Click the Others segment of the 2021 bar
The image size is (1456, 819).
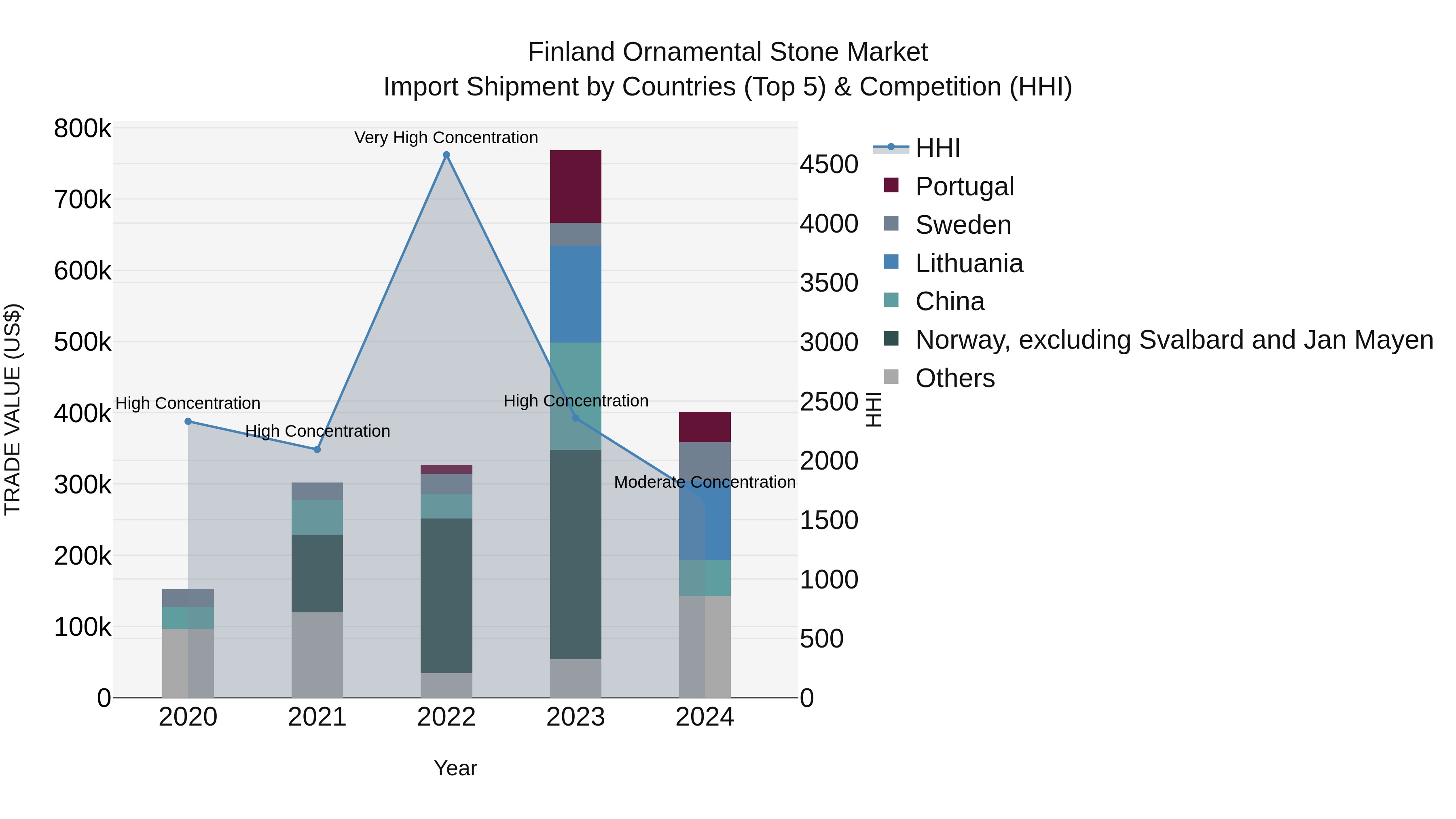click(x=317, y=655)
